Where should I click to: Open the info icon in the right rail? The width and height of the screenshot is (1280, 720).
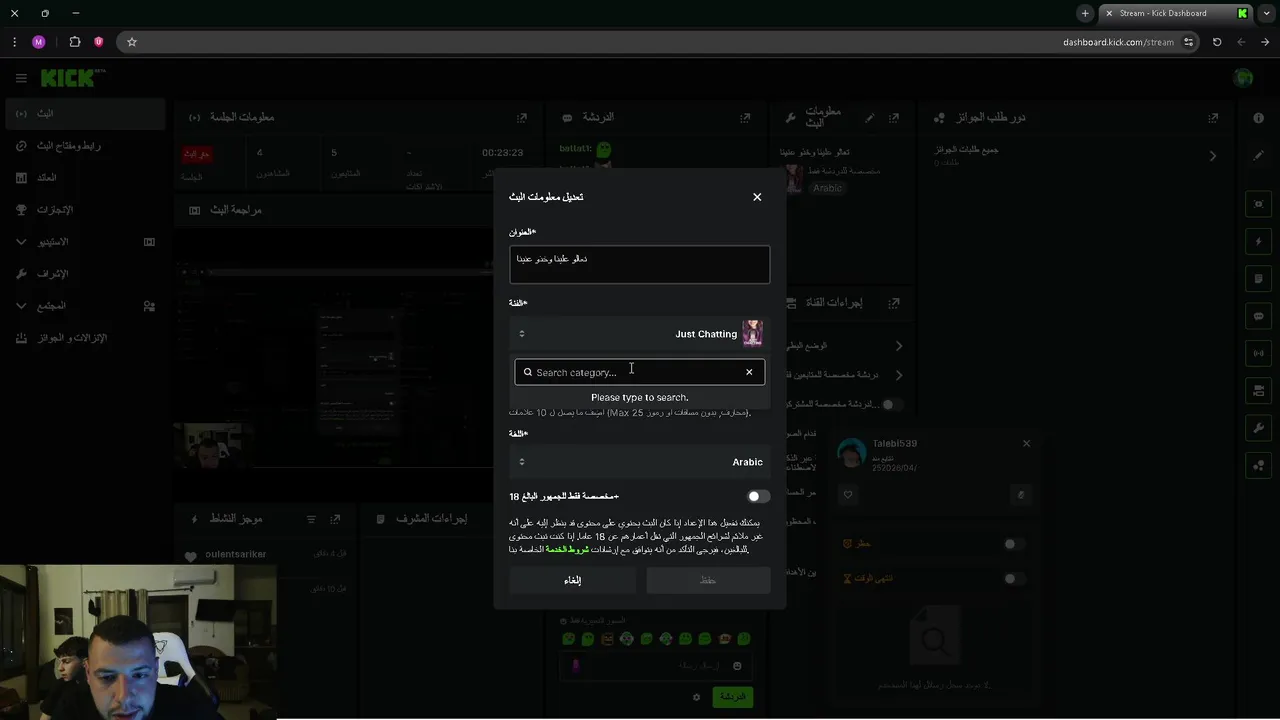[1258, 118]
